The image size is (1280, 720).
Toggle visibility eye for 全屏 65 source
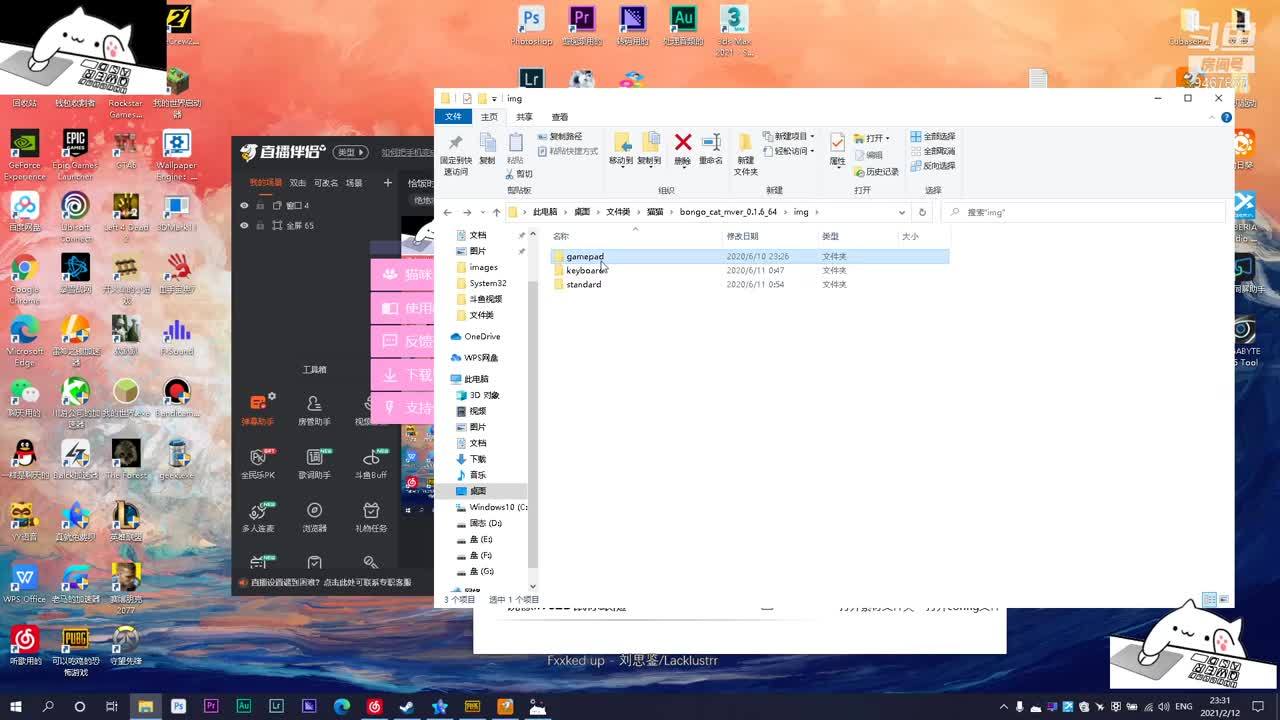click(x=244, y=225)
